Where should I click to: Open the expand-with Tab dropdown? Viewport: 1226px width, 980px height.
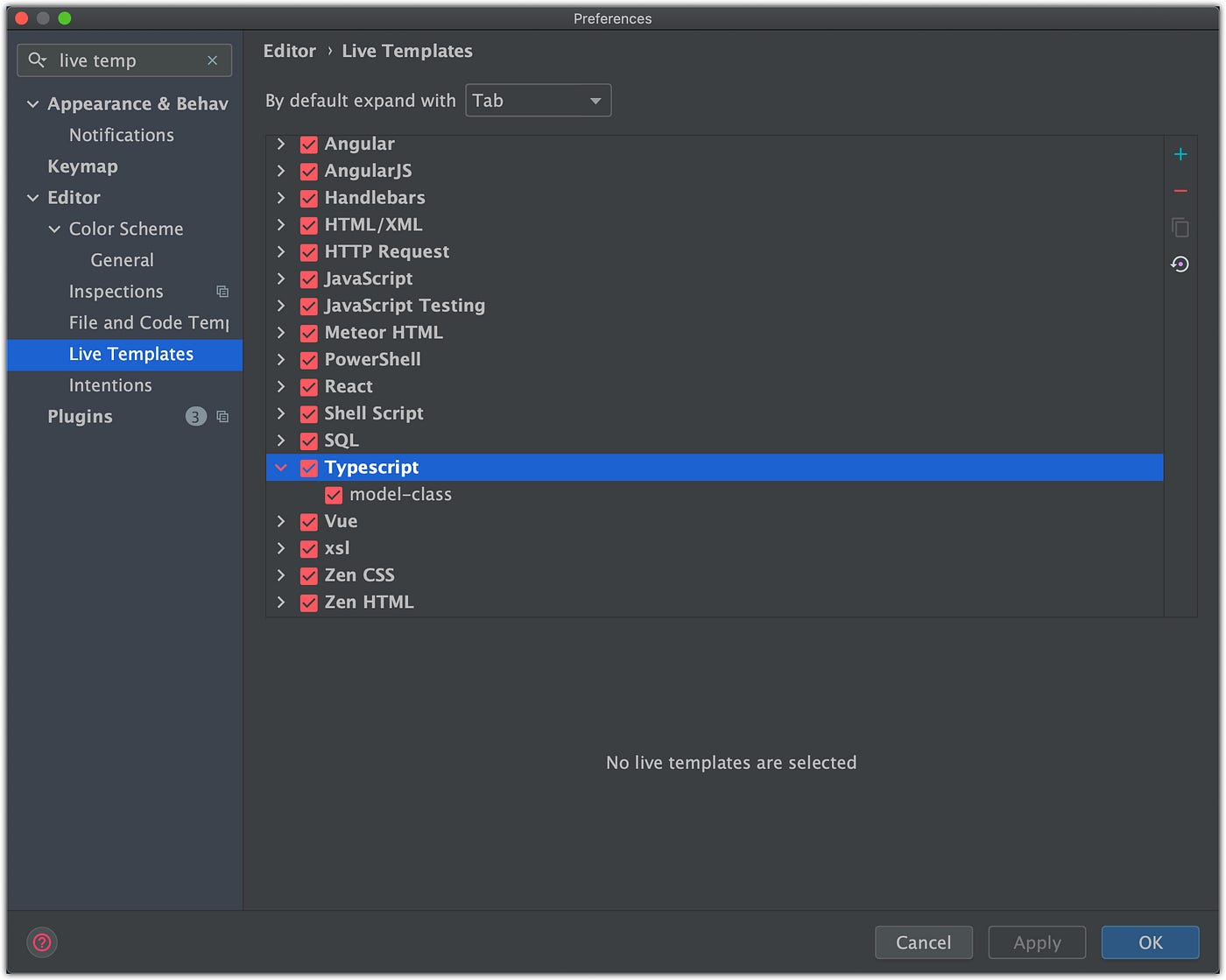coord(538,101)
